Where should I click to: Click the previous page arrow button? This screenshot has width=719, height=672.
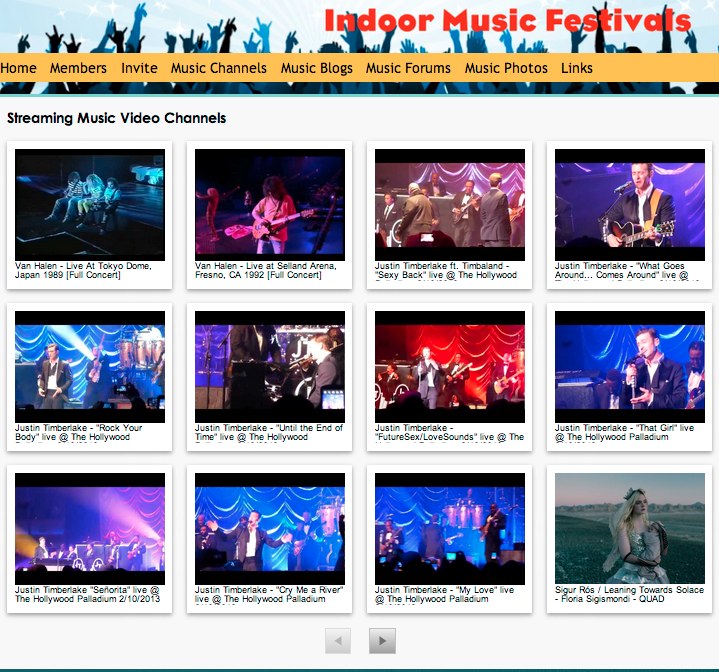(x=338, y=641)
